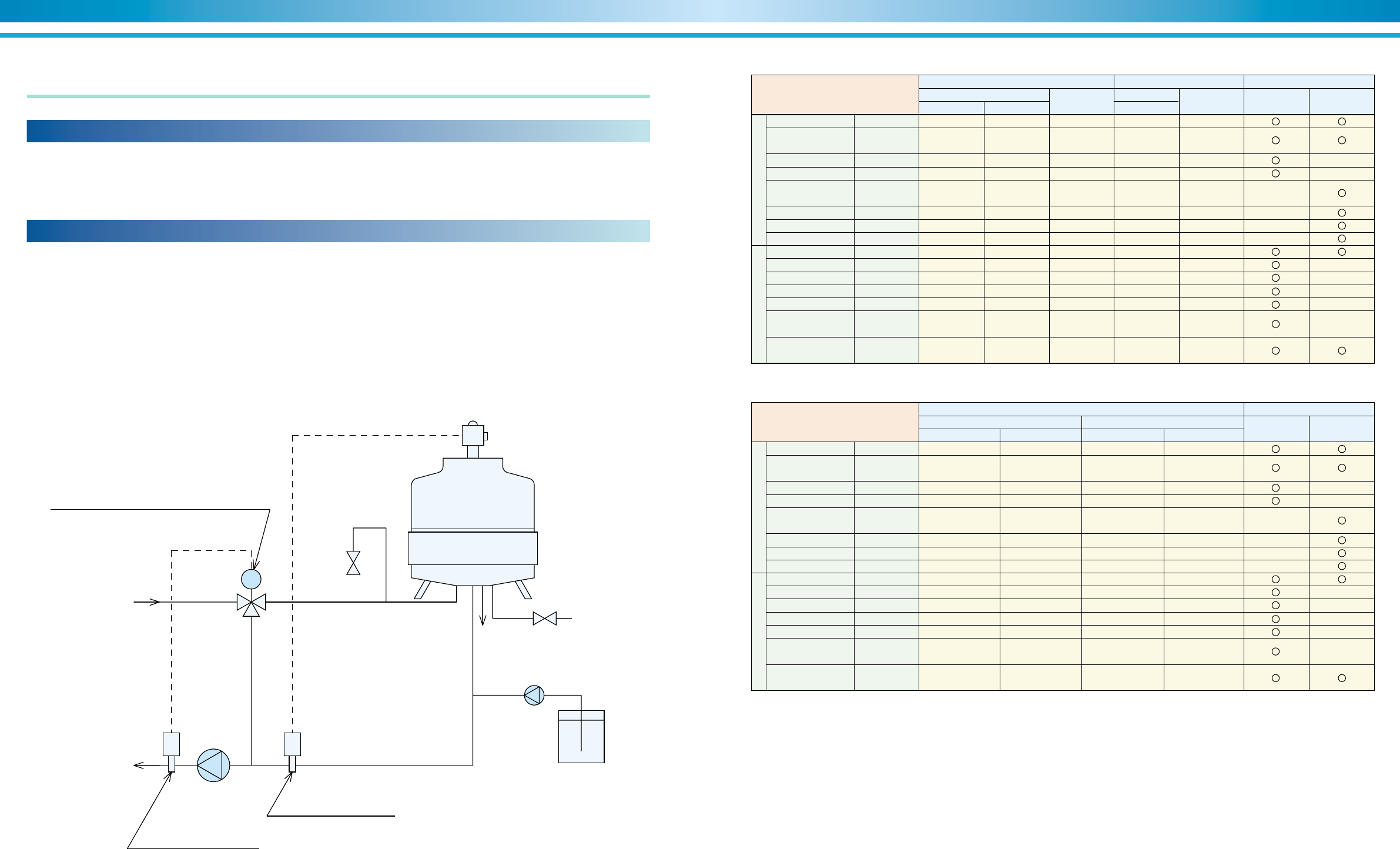Click last-column circle in lower table's first row
1400x849 pixels.
1341,449
